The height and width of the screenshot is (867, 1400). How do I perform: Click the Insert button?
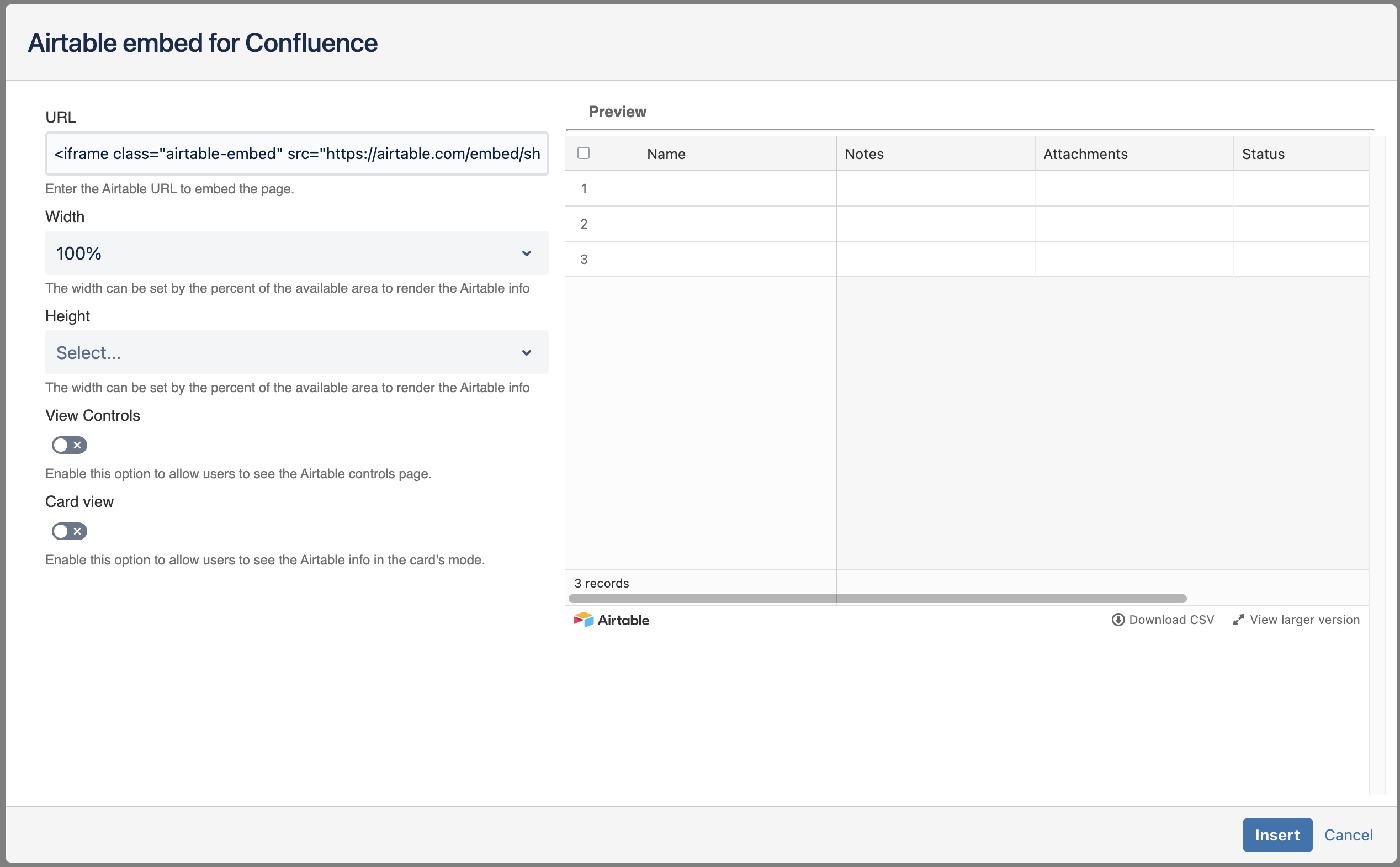1277,834
